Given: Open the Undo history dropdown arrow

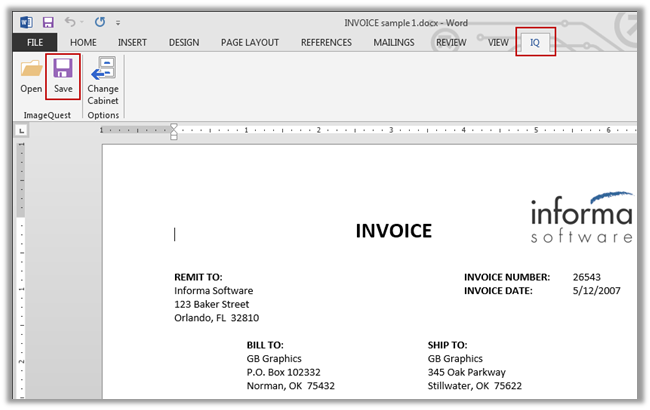Looking at the screenshot, I should 82,22.
